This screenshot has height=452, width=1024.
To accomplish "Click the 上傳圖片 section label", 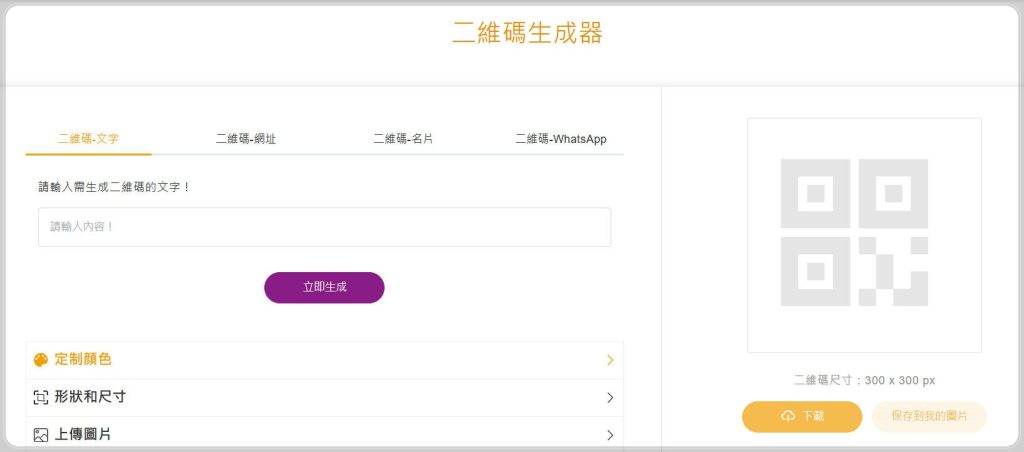I will tap(83, 435).
